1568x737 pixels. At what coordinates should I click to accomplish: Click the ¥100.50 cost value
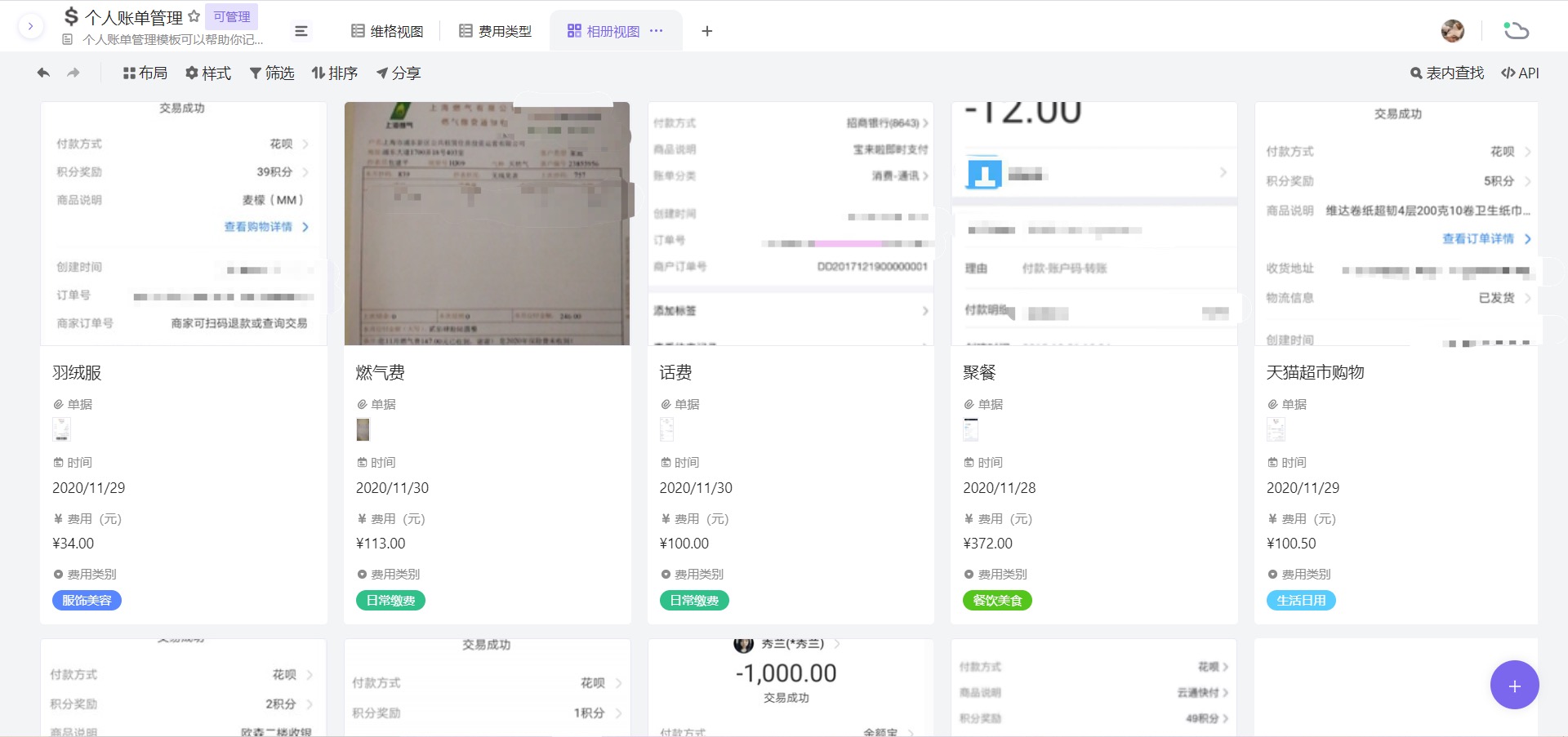pyautogui.click(x=1291, y=544)
